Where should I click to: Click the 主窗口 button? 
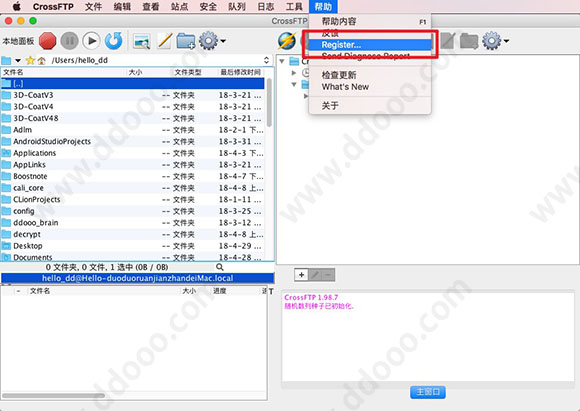pos(428,392)
